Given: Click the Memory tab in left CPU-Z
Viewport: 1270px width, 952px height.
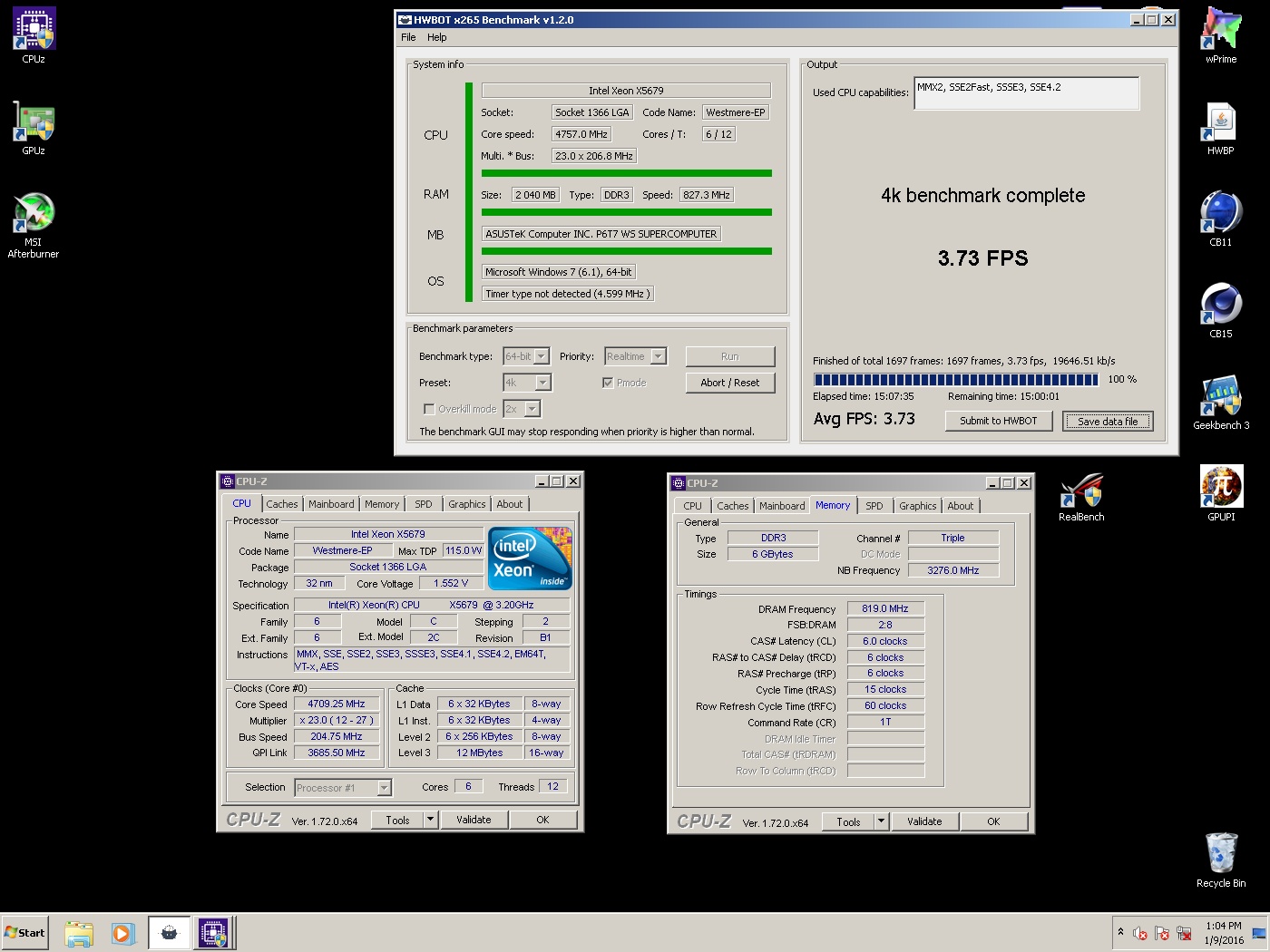Looking at the screenshot, I should [x=382, y=504].
